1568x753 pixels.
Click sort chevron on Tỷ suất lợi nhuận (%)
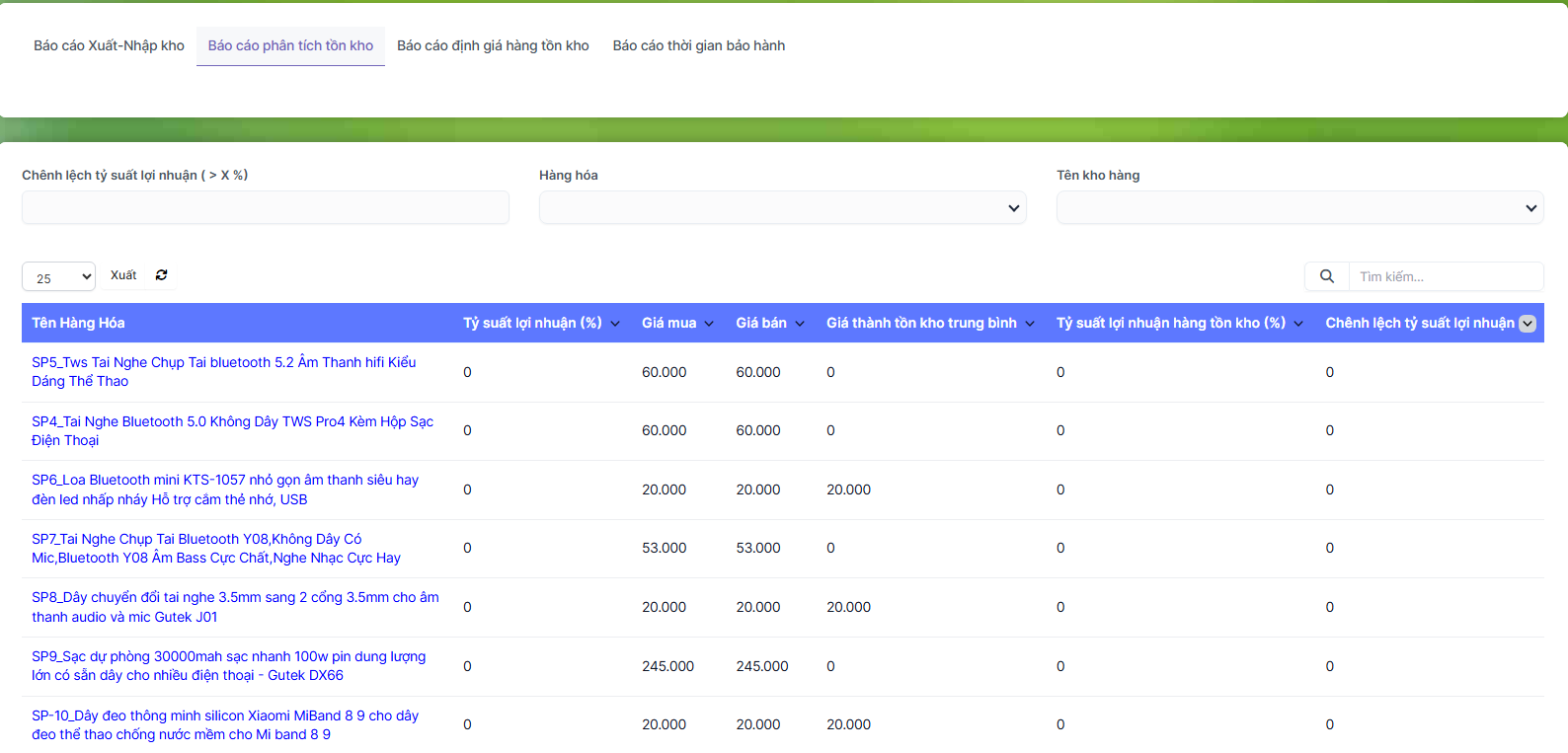tap(615, 324)
